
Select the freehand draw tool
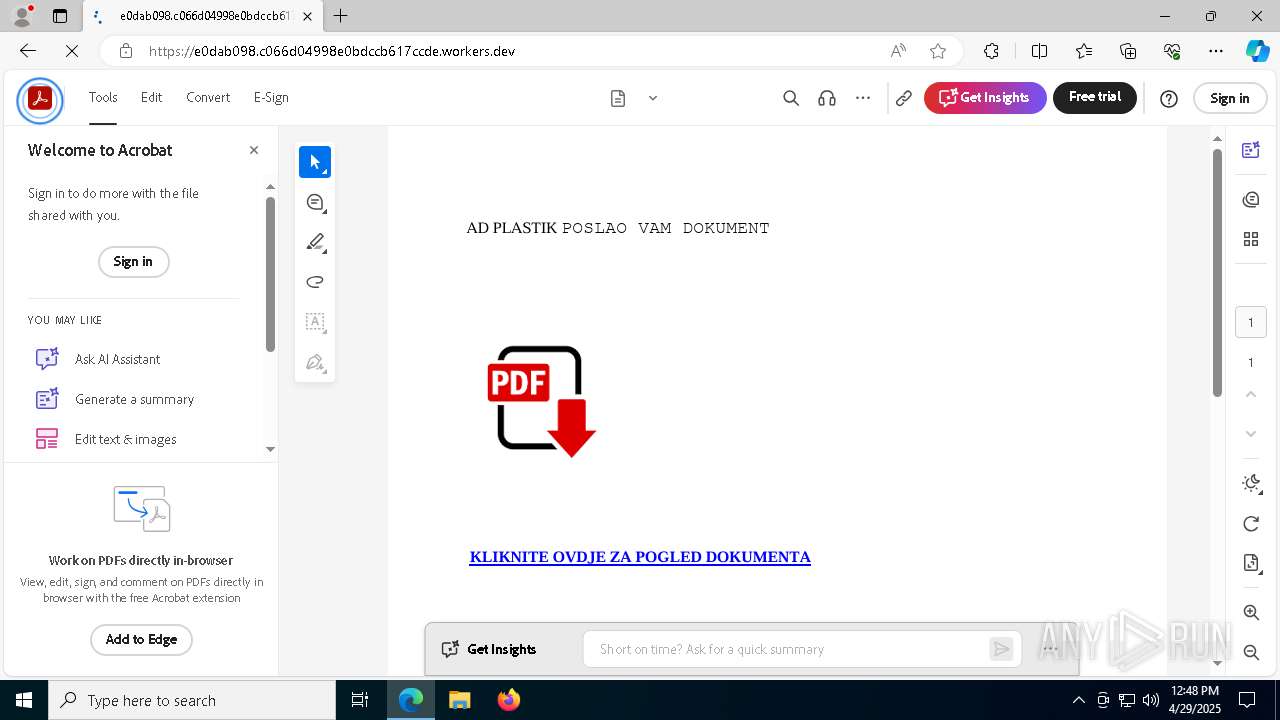click(x=315, y=282)
